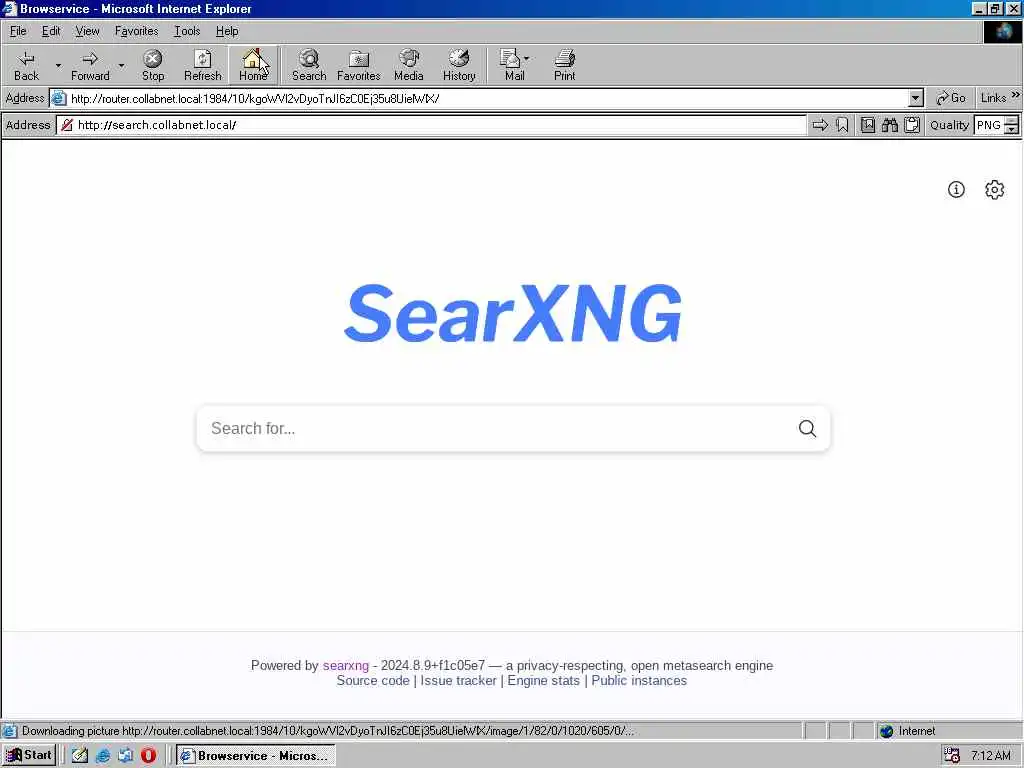1024x768 pixels.
Task: Open the Back history dropdown arrow
Action: [x=57, y=65]
